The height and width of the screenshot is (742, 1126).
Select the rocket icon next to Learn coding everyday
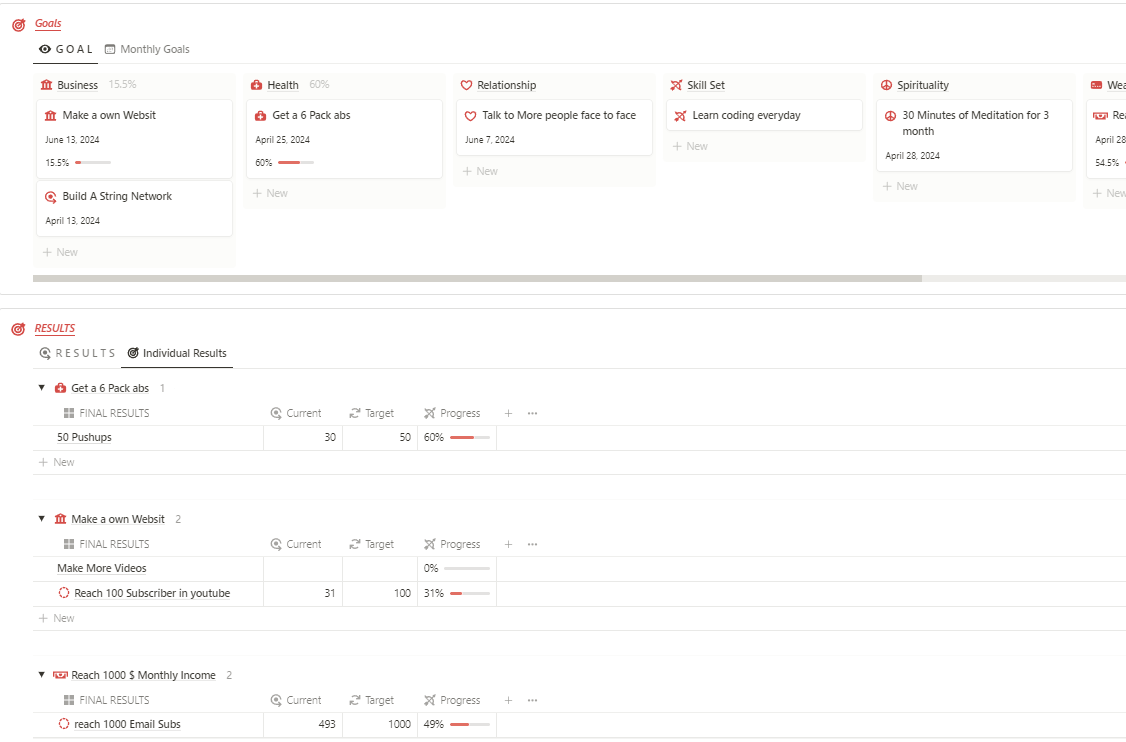pos(680,115)
